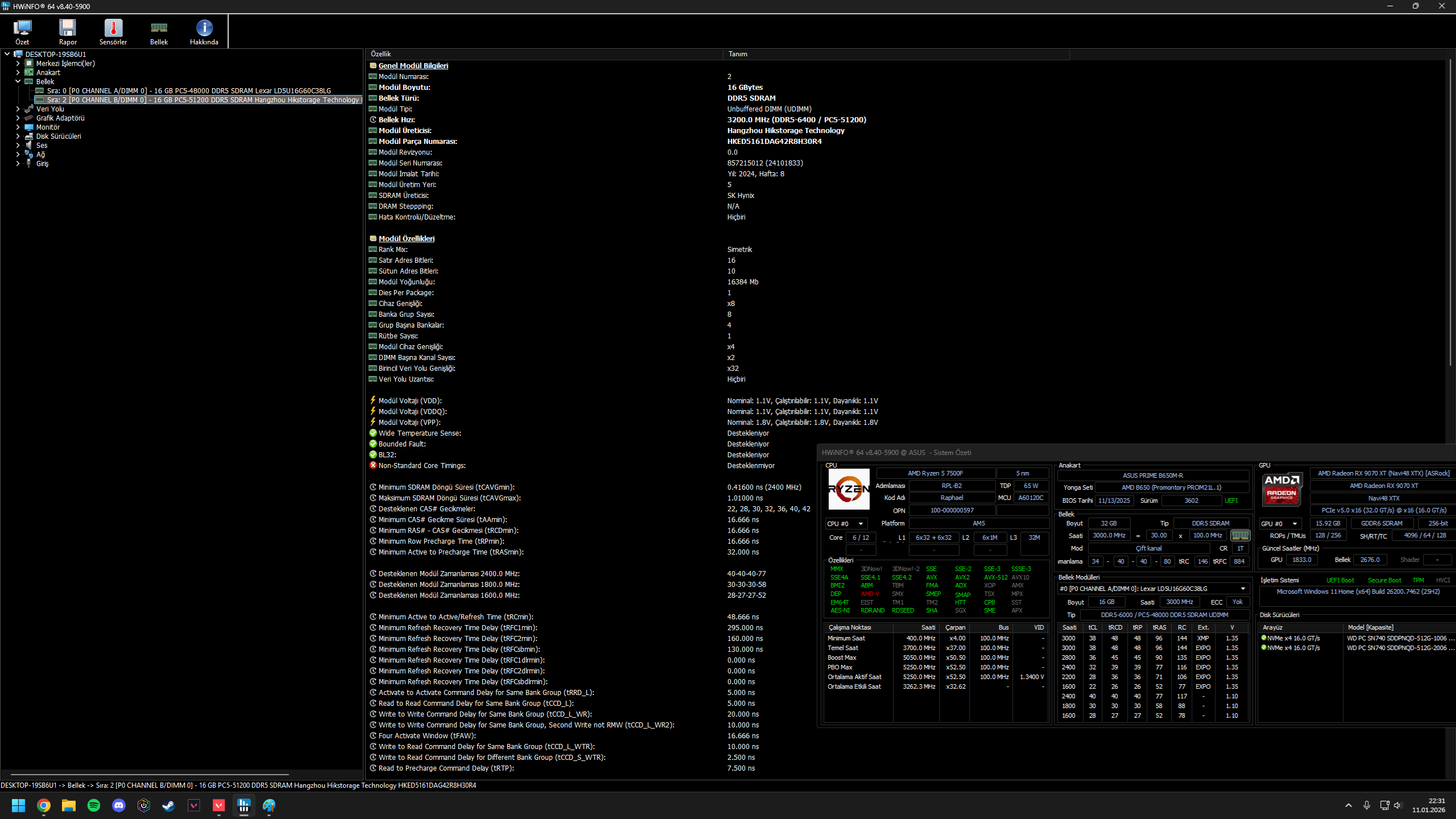Show hidden system tray icons
This screenshot has height=819, width=1456.
(1349, 805)
